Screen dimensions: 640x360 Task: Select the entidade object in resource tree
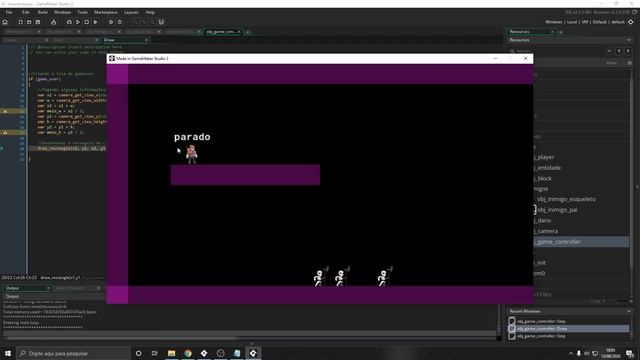548,168
